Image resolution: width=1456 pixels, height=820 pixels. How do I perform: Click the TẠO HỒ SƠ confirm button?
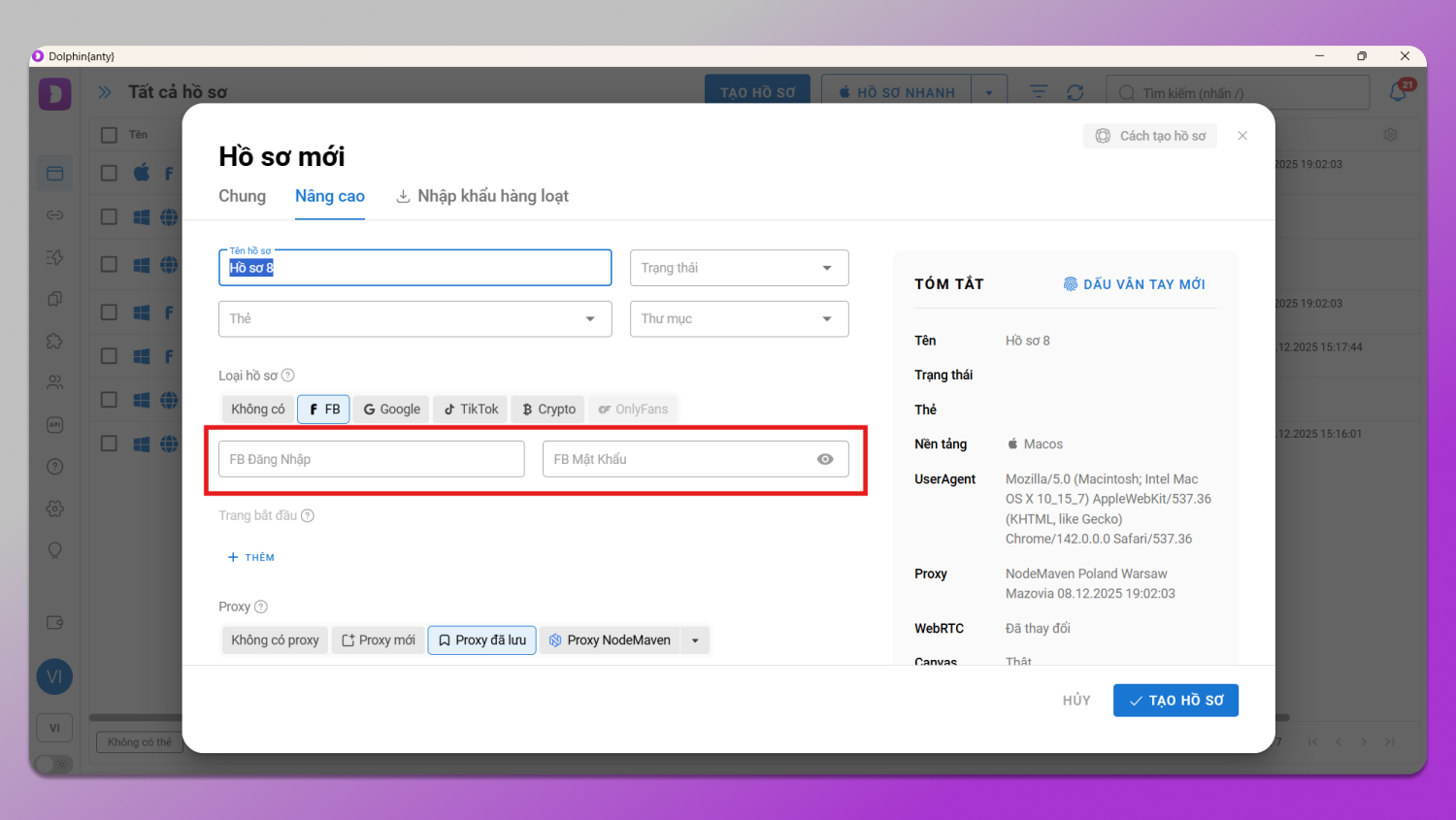pyautogui.click(x=1175, y=701)
